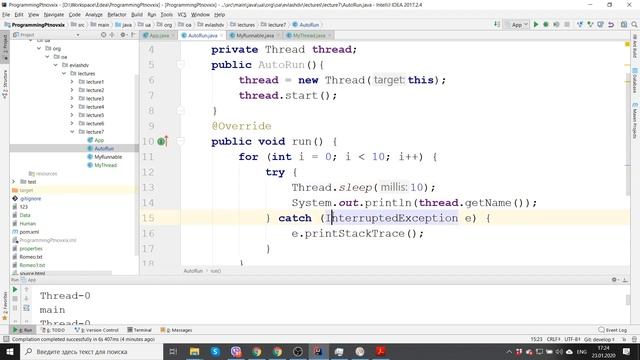Collapse the lecture7 folder
Screen dimensions: 640x360
click(x=72, y=132)
